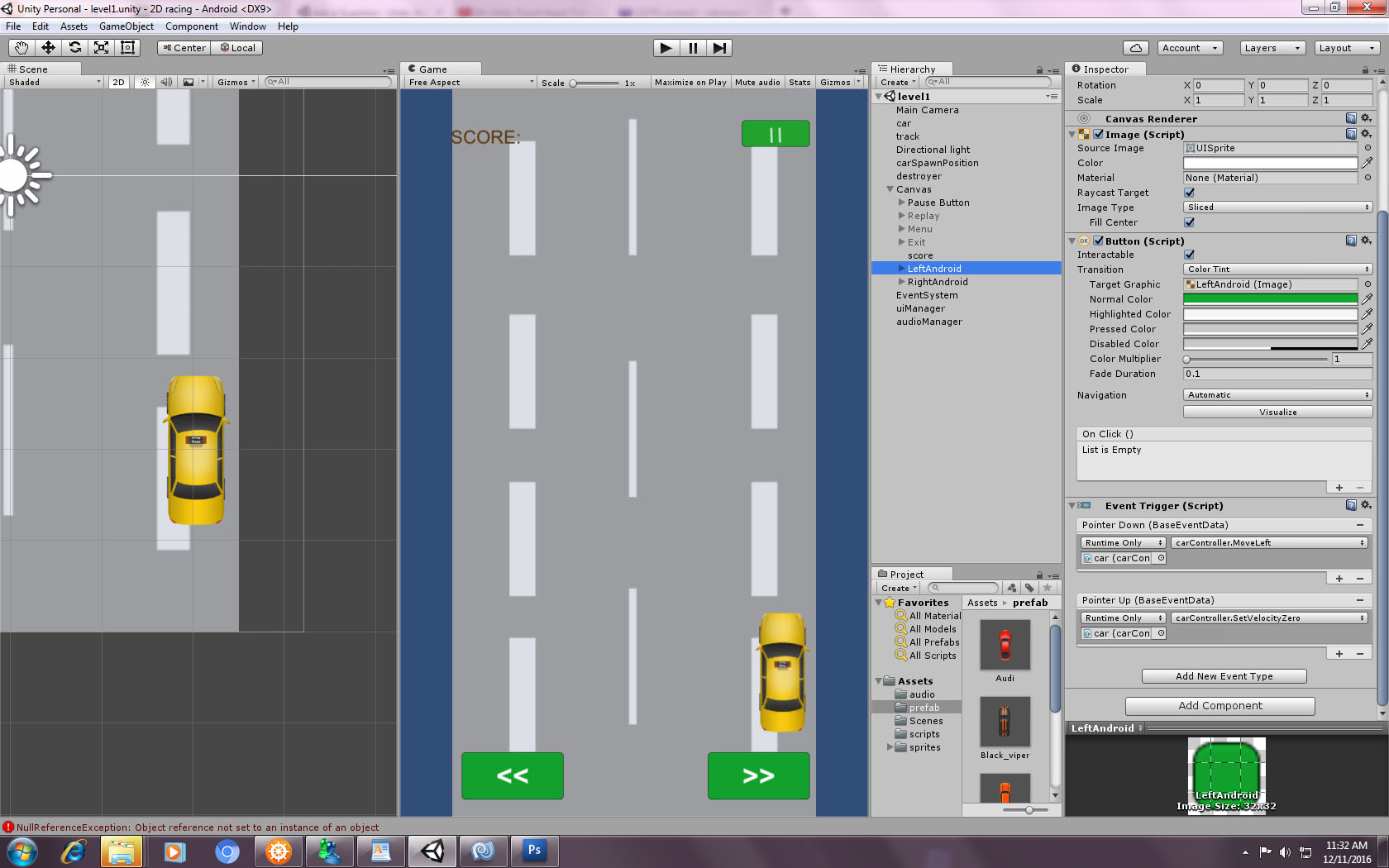Toggle Stats in Game view
1389x868 pixels.
click(x=800, y=82)
